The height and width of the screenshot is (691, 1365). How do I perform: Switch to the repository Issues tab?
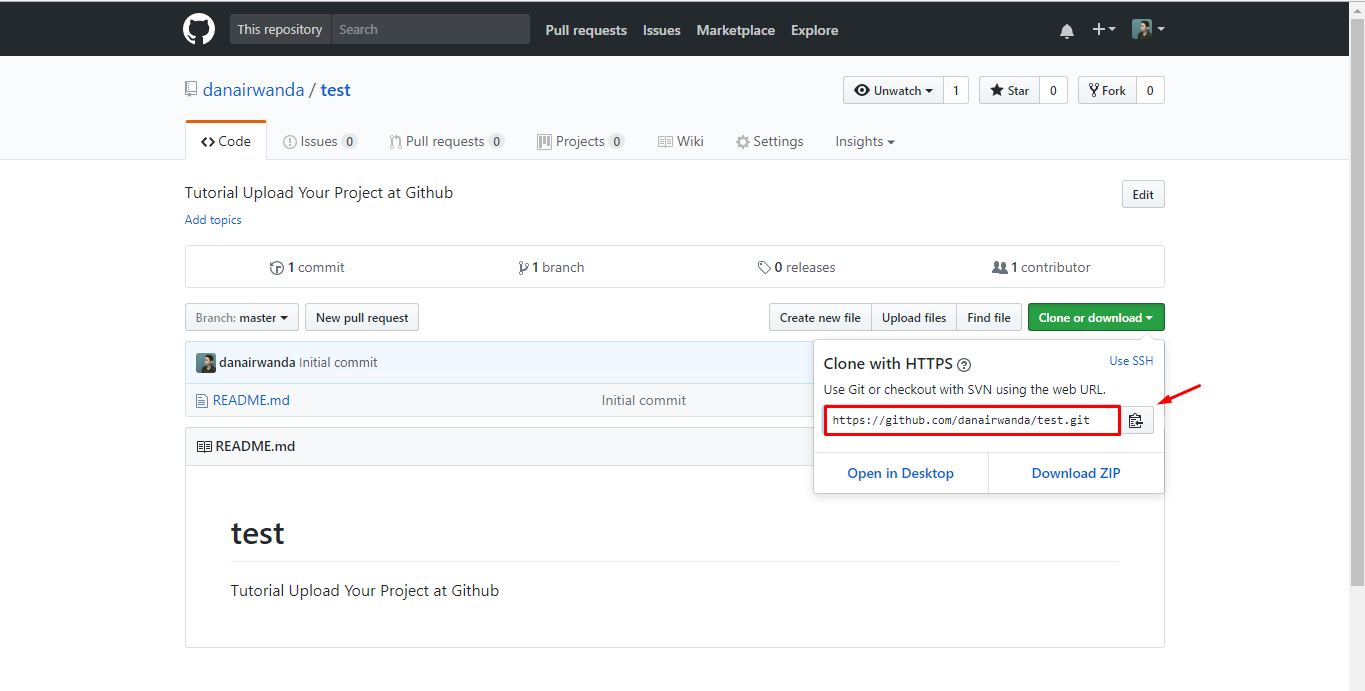coord(320,141)
